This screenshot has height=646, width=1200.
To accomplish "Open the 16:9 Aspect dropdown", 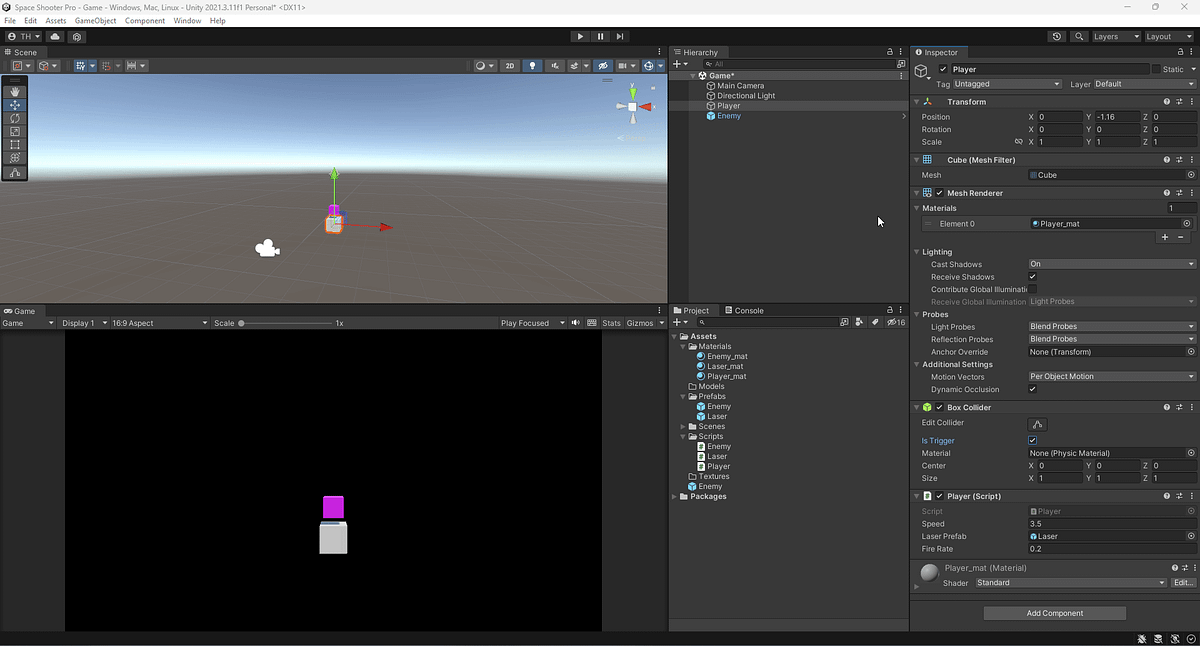I will click(x=161, y=323).
